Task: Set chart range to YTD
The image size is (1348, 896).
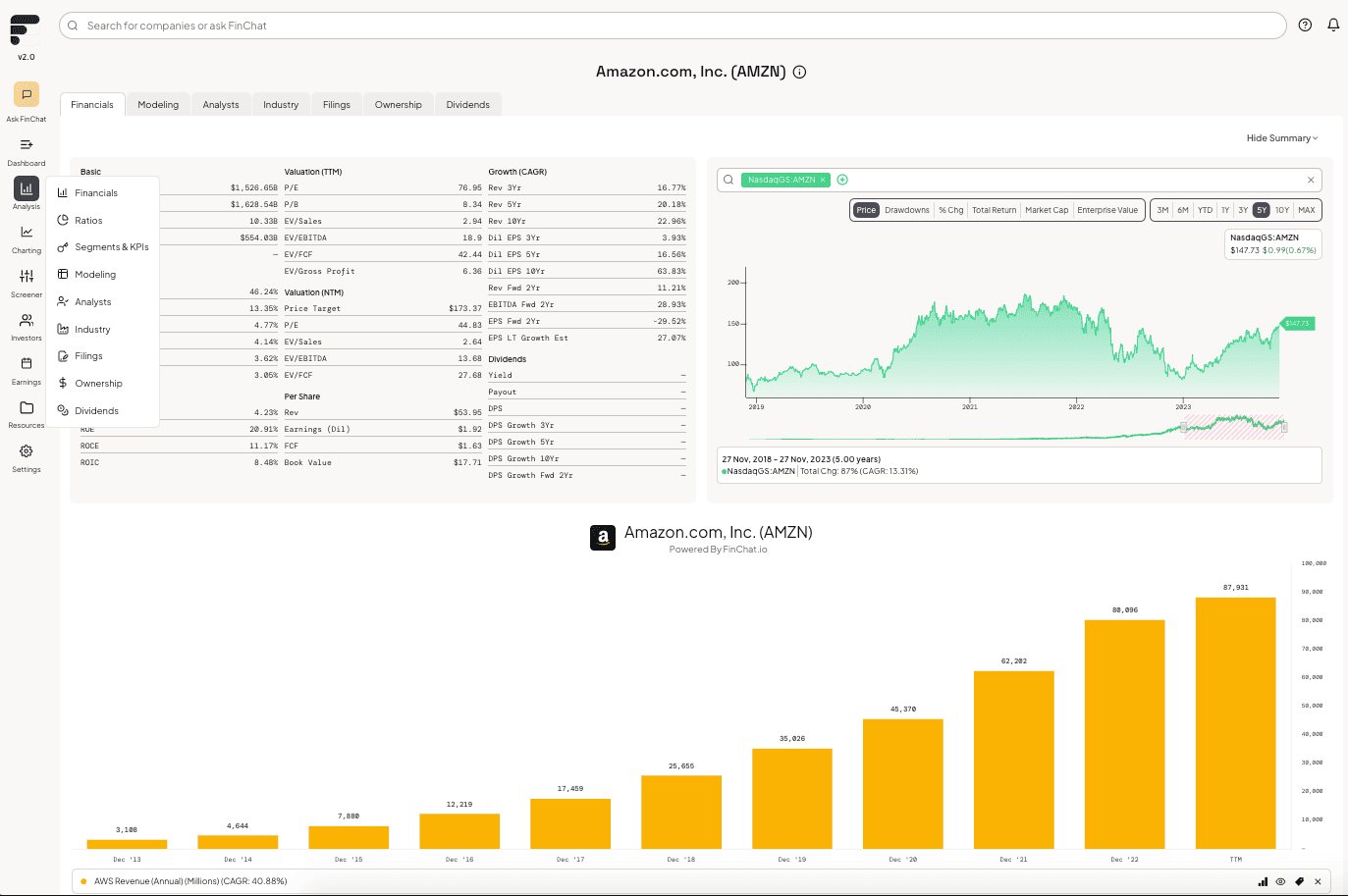Action: [x=1205, y=210]
